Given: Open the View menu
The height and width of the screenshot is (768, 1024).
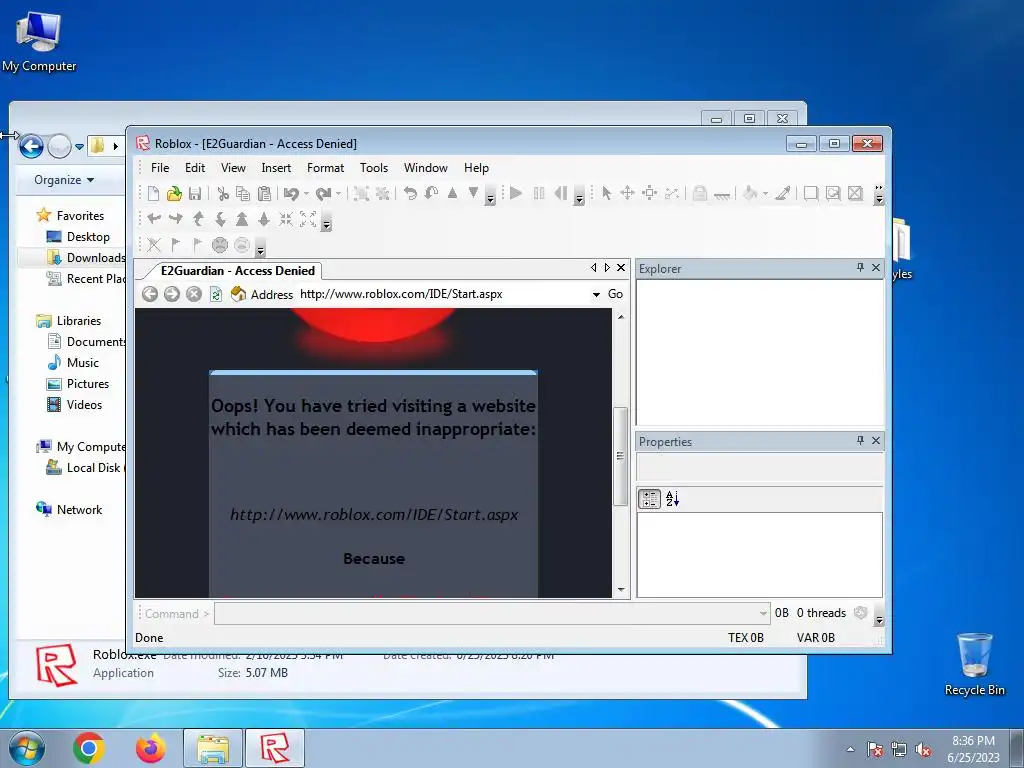Looking at the screenshot, I should (233, 168).
